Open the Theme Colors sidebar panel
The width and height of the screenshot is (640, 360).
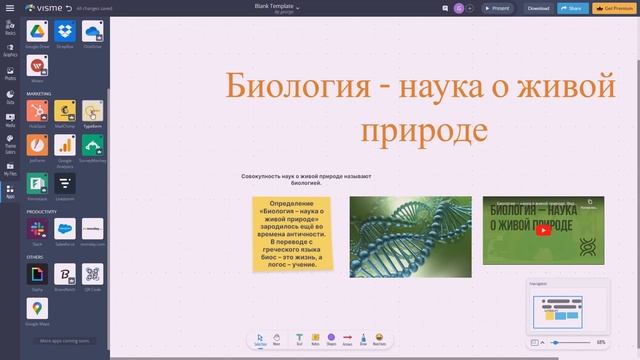coord(10,144)
